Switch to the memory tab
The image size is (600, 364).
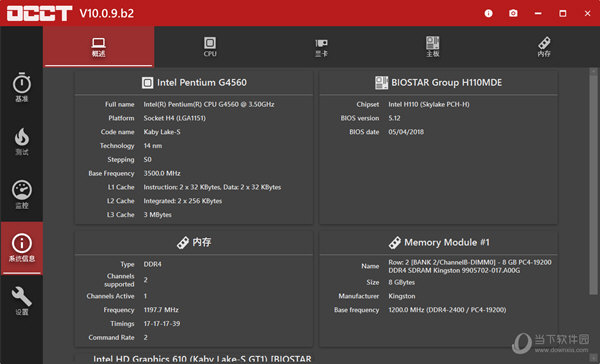click(x=544, y=47)
